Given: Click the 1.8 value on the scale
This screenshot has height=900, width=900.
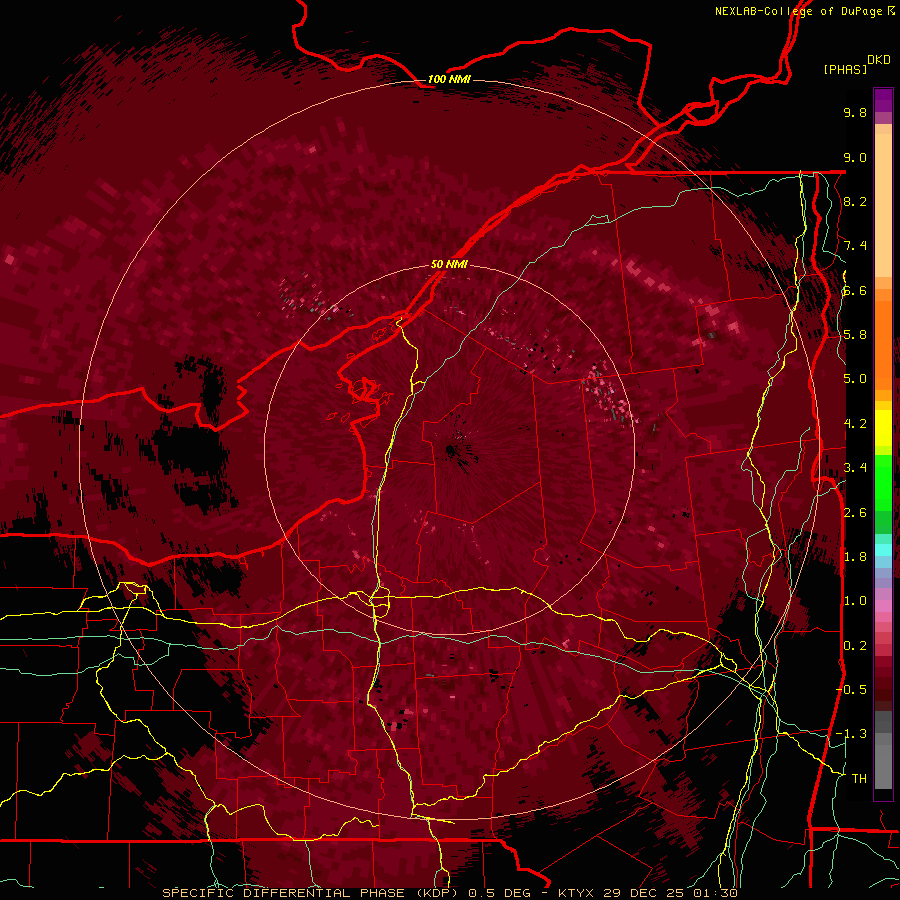Looking at the screenshot, I should point(855,557).
